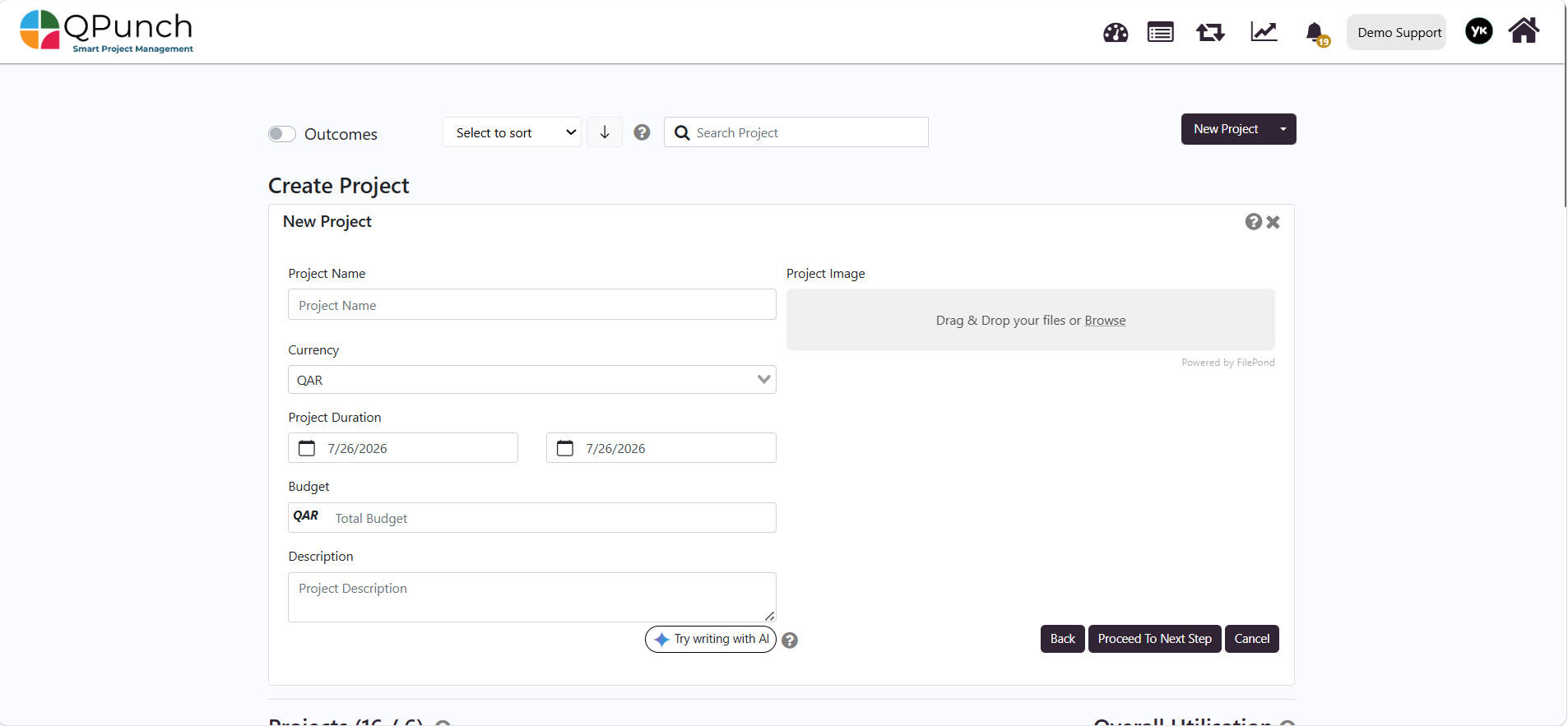Click the sort direction arrow button
Screen dimensions: 1568x726
[605, 132]
